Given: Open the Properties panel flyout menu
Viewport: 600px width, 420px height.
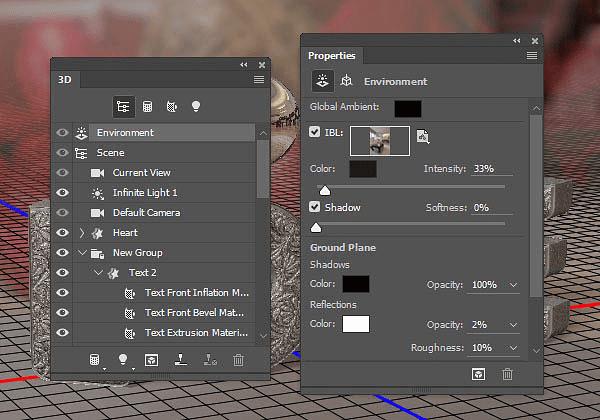Looking at the screenshot, I should point(532,56).
